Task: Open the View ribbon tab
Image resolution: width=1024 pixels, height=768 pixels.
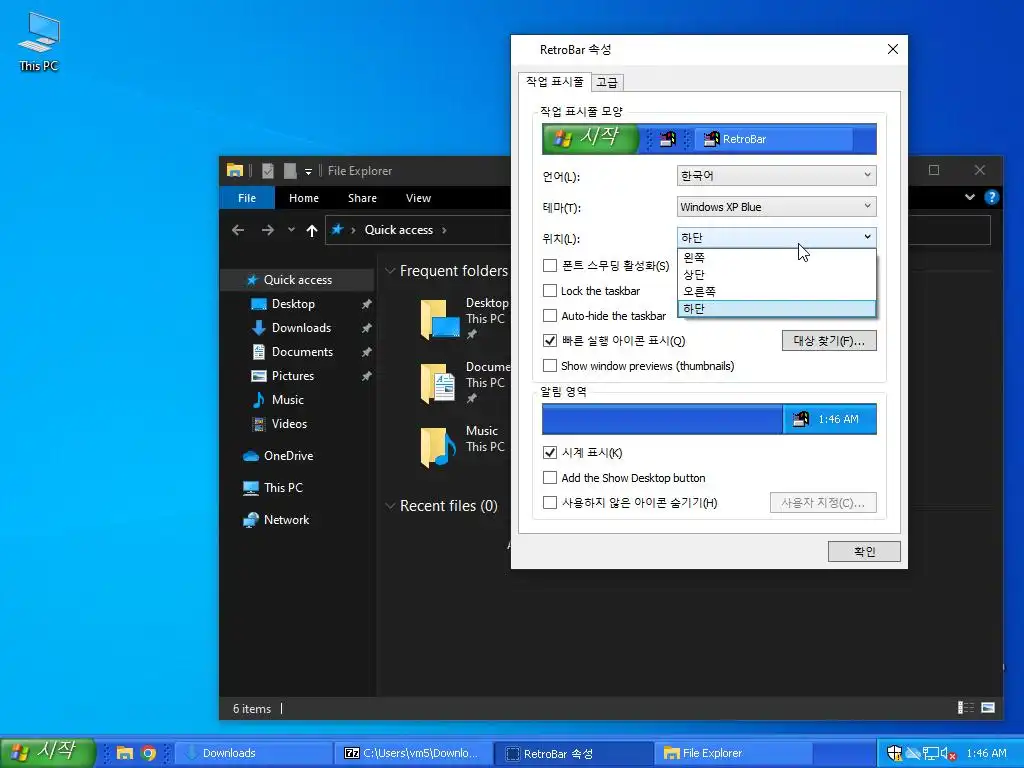Action: tap(418, 198)
